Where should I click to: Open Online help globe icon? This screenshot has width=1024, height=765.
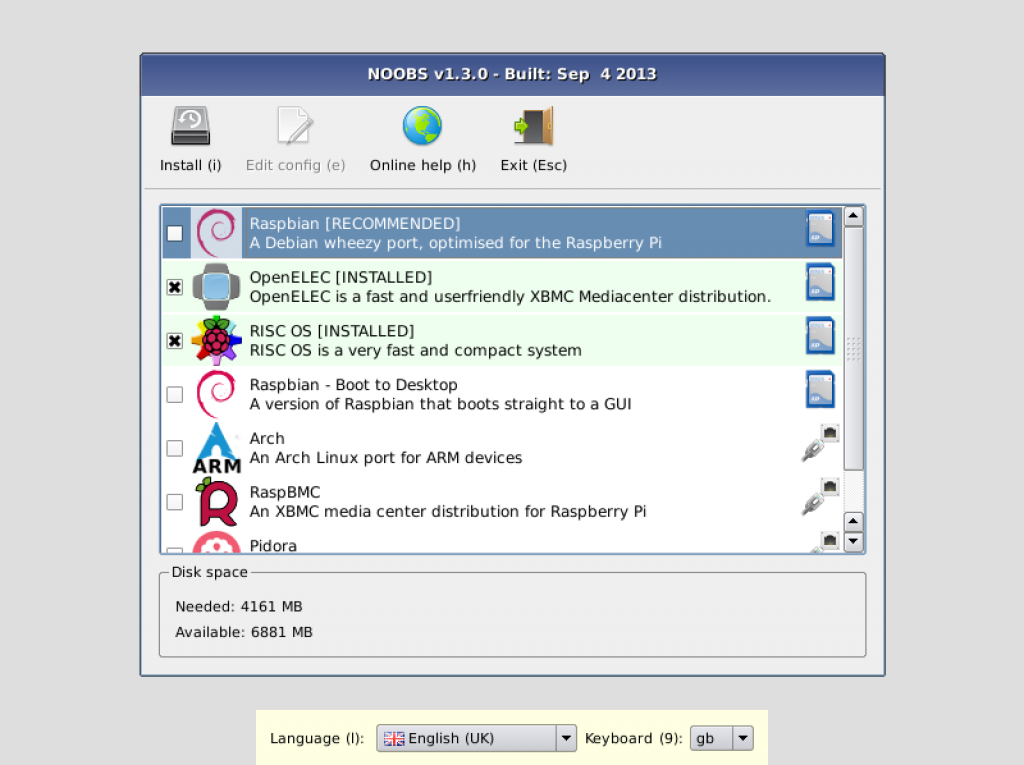[x=422, y=126]
